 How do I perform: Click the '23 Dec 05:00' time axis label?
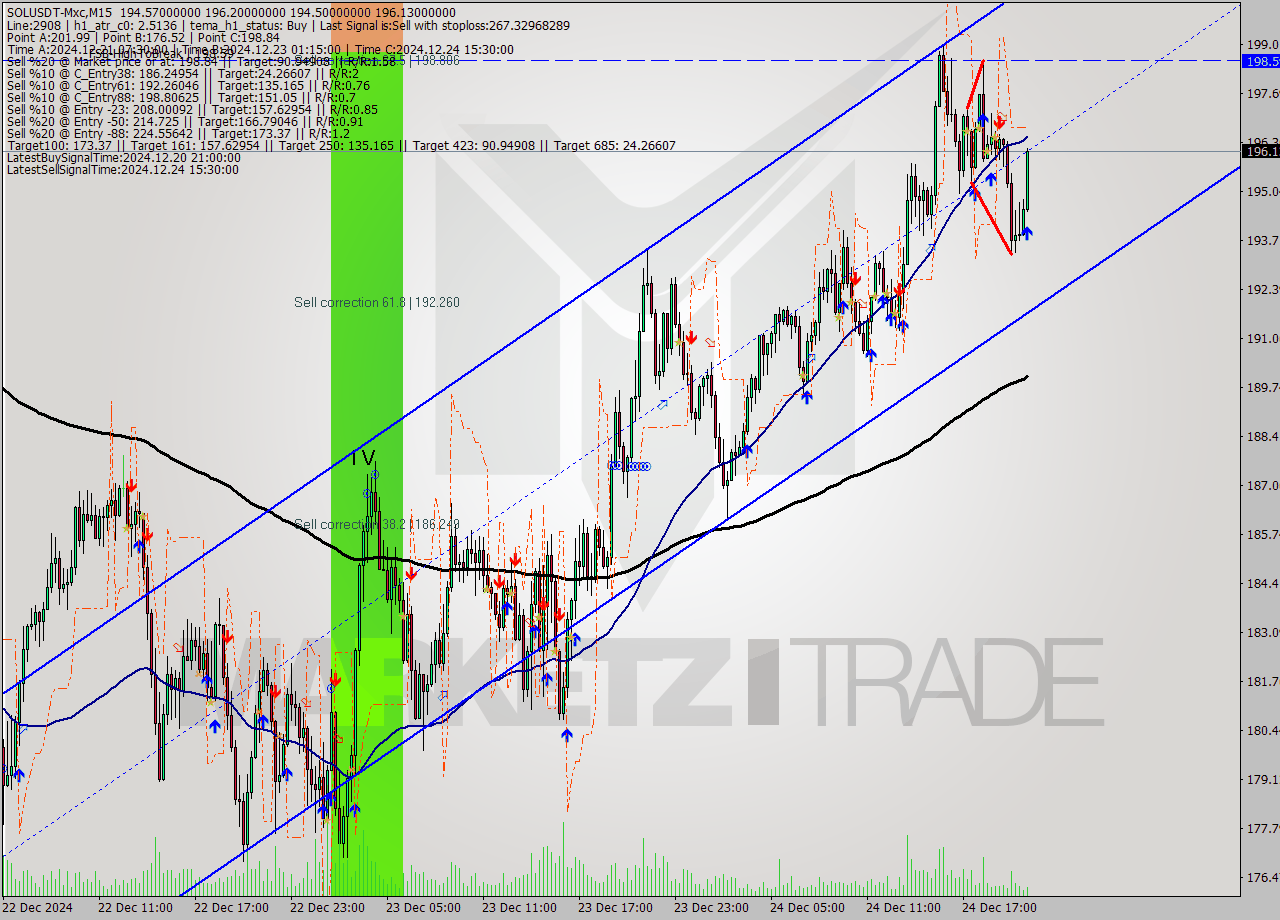point(424,908)
